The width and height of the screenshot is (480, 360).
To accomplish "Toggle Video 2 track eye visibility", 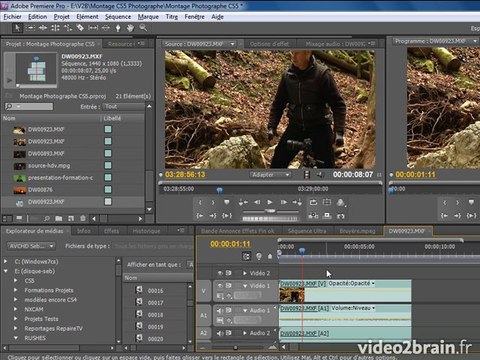I will tap(220, 273).
